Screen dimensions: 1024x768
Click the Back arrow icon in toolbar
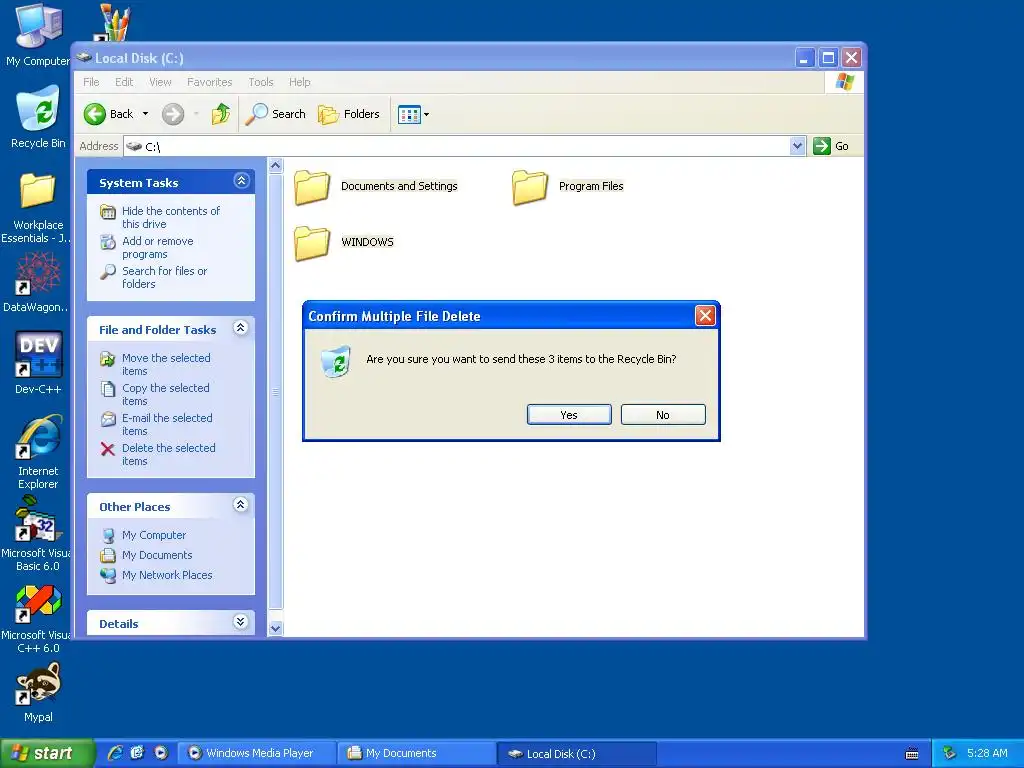point(95,114)
